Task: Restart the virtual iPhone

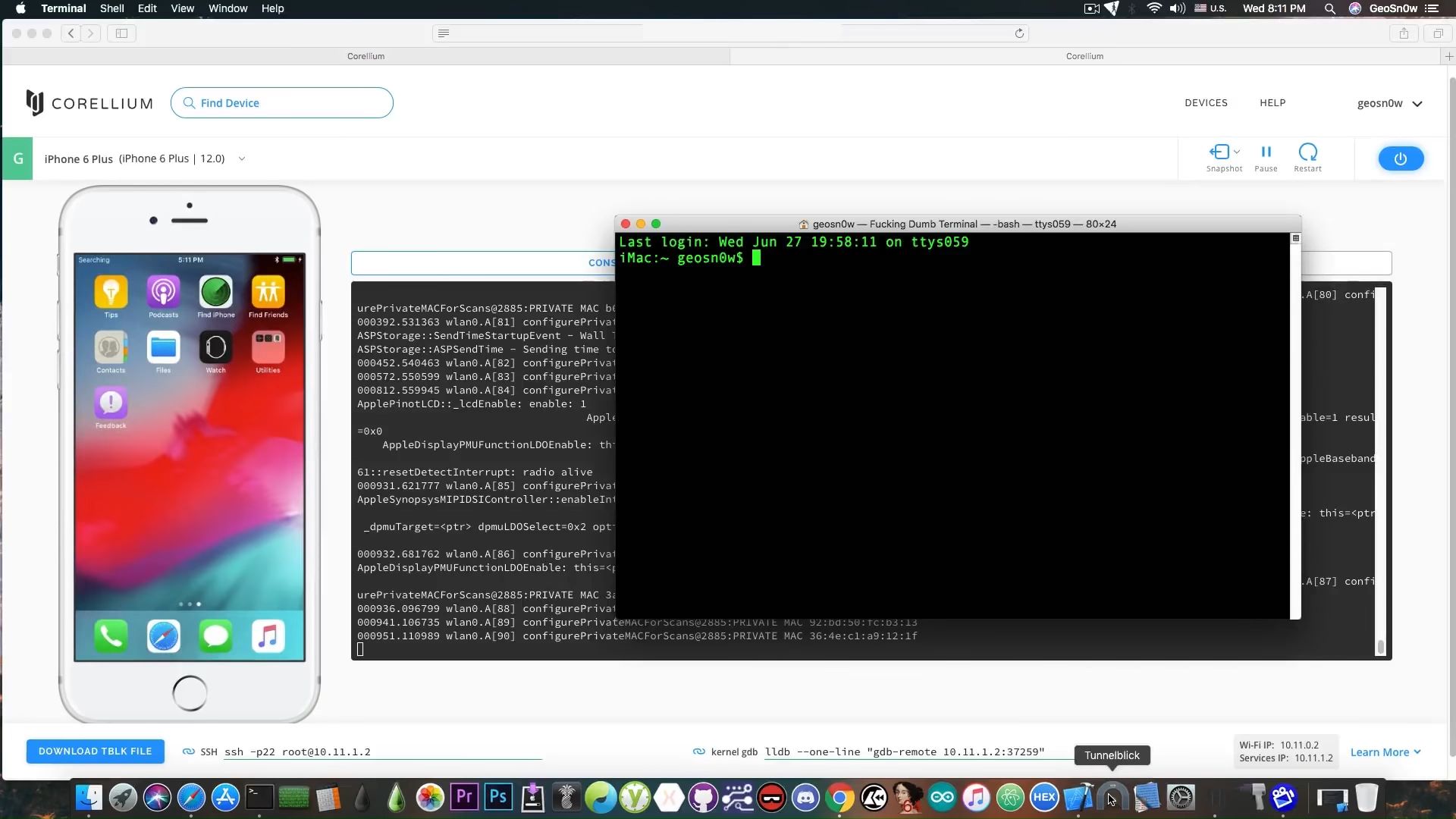Action: [1307, 152]
